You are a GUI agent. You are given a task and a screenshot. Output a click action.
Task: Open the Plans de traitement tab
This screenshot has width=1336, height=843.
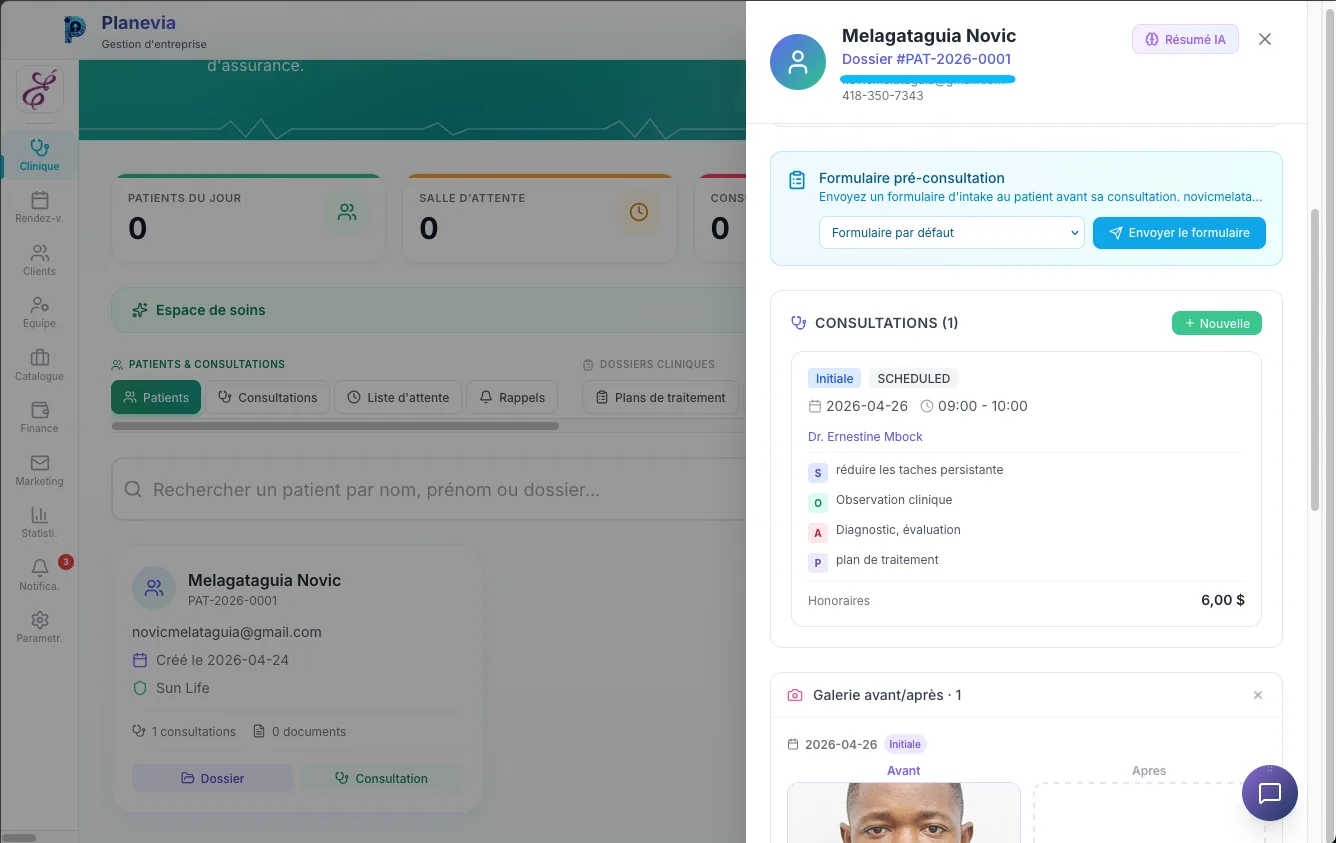pos(660,397)
